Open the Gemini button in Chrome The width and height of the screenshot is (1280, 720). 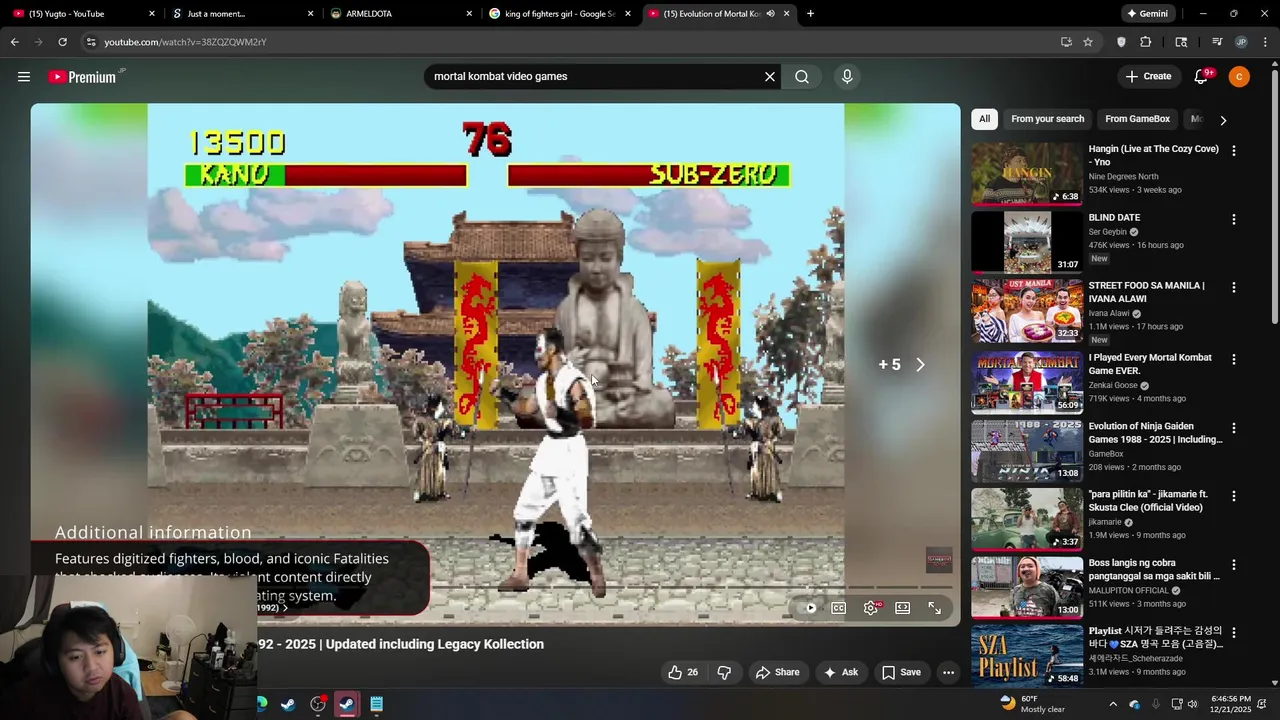1147,14
